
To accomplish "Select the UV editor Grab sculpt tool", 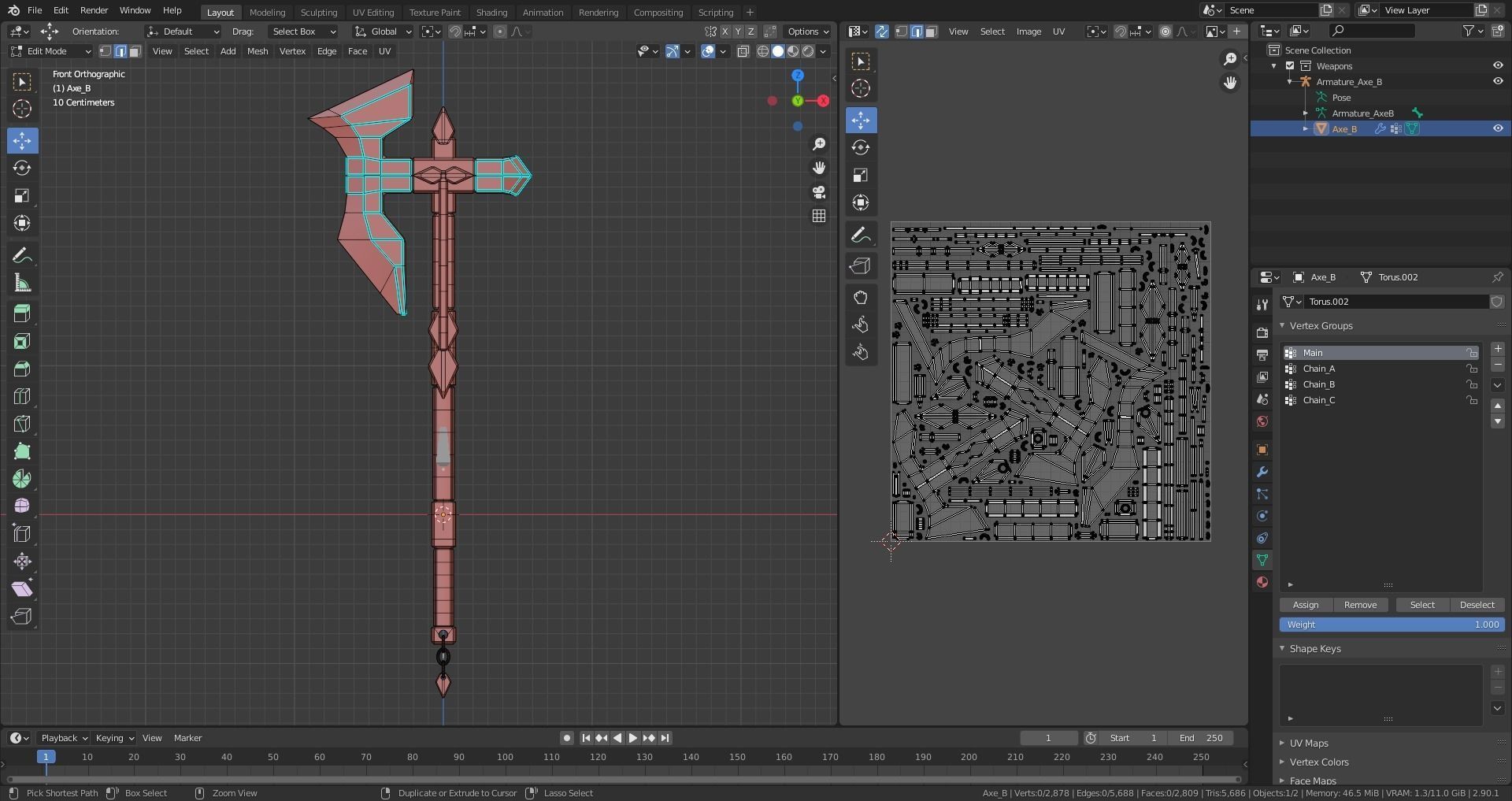I will pyautogui.click(x=861, y=298).
